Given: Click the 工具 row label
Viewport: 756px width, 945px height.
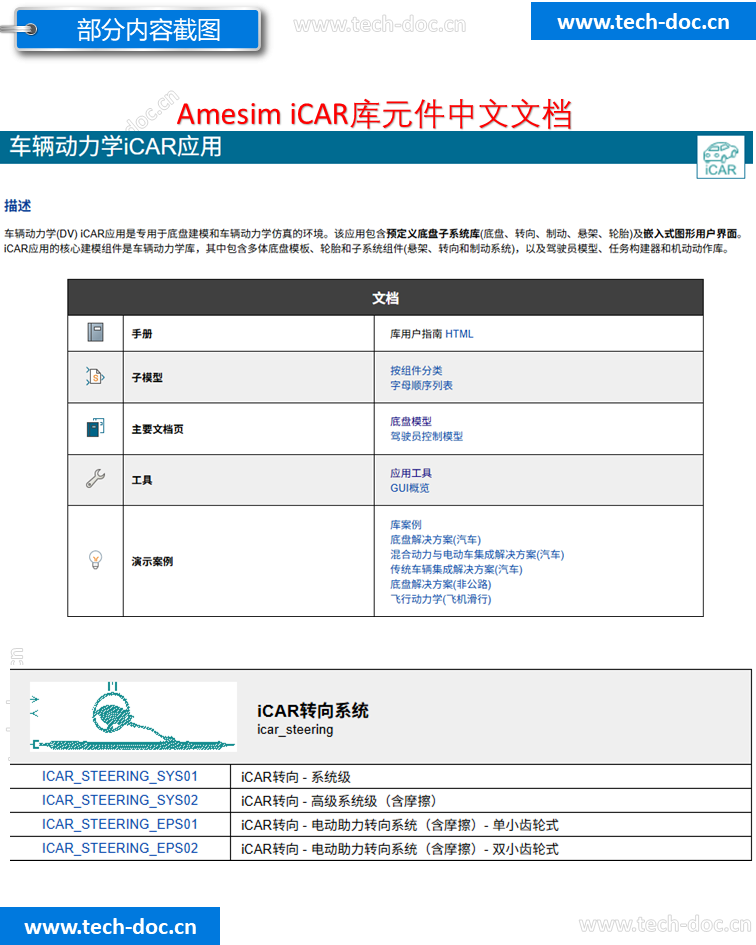Looking at the screenshot, I should tap(142, 480).
